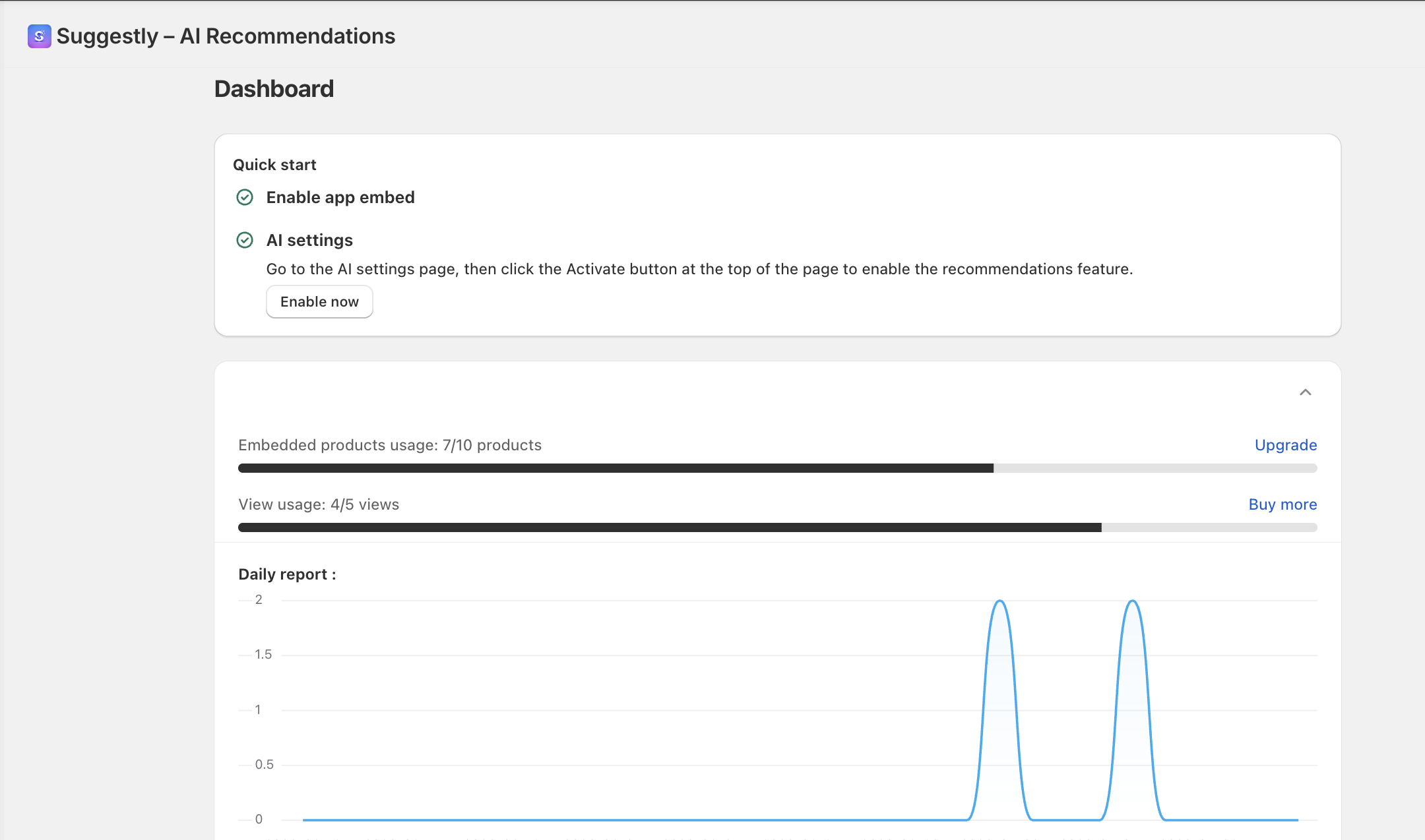This screenshot has width=1425, height=840.
Task: Collapse the usage card with chevron
Action: point(1305,392)
